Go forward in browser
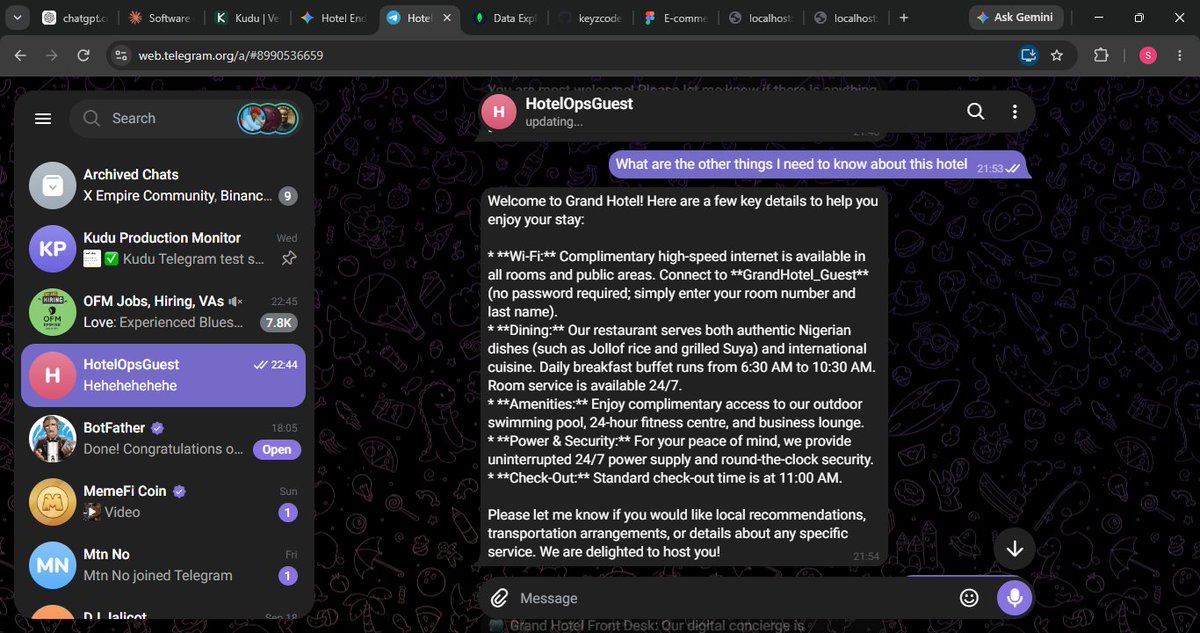 52,55
